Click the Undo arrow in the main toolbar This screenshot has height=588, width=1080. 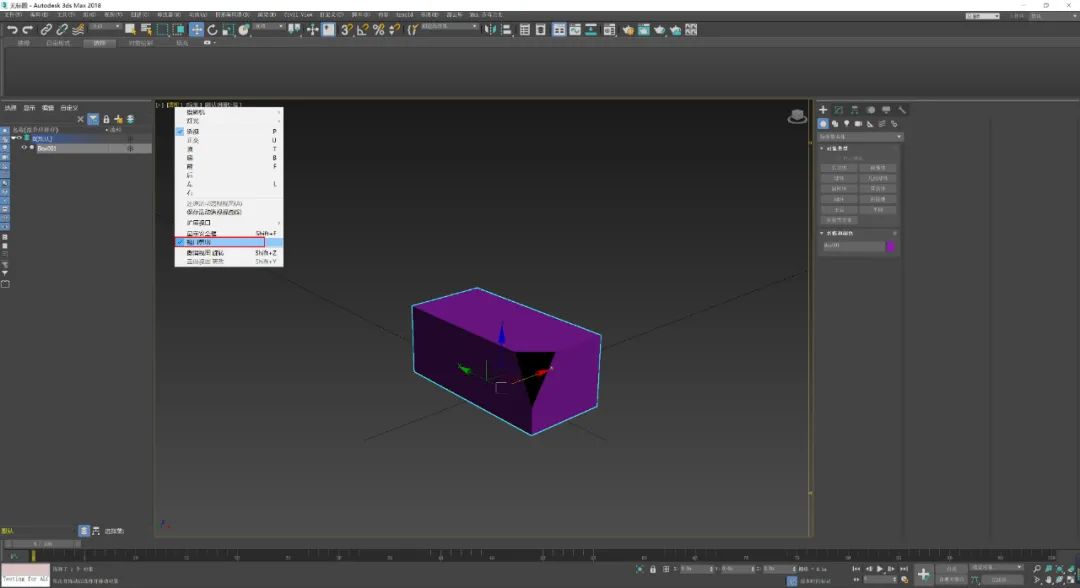(12, 30)
